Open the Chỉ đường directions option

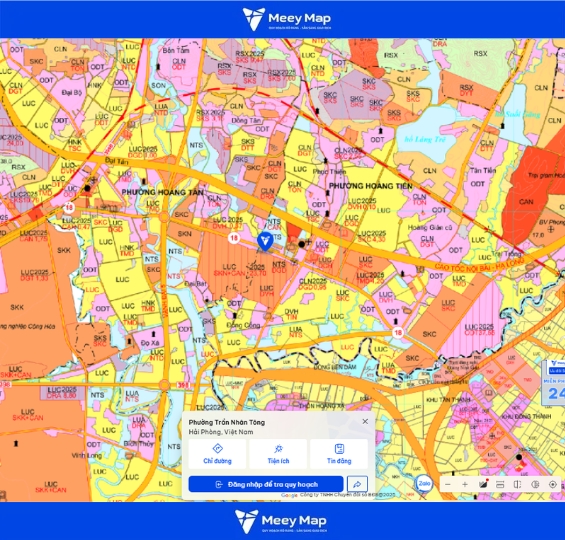217,454
